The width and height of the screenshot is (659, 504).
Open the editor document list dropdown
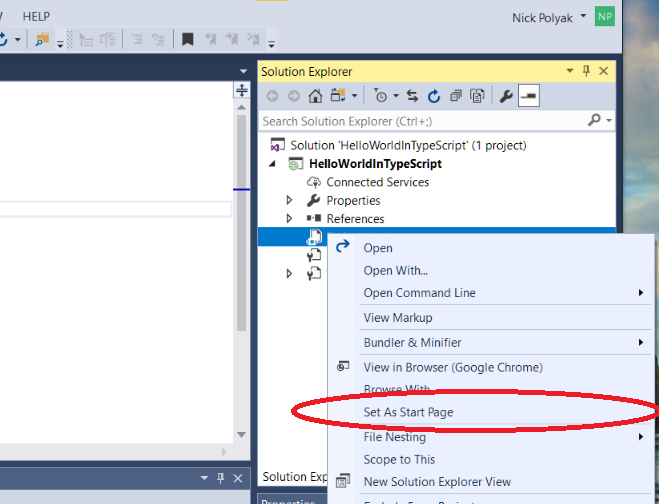coord(243,71)
